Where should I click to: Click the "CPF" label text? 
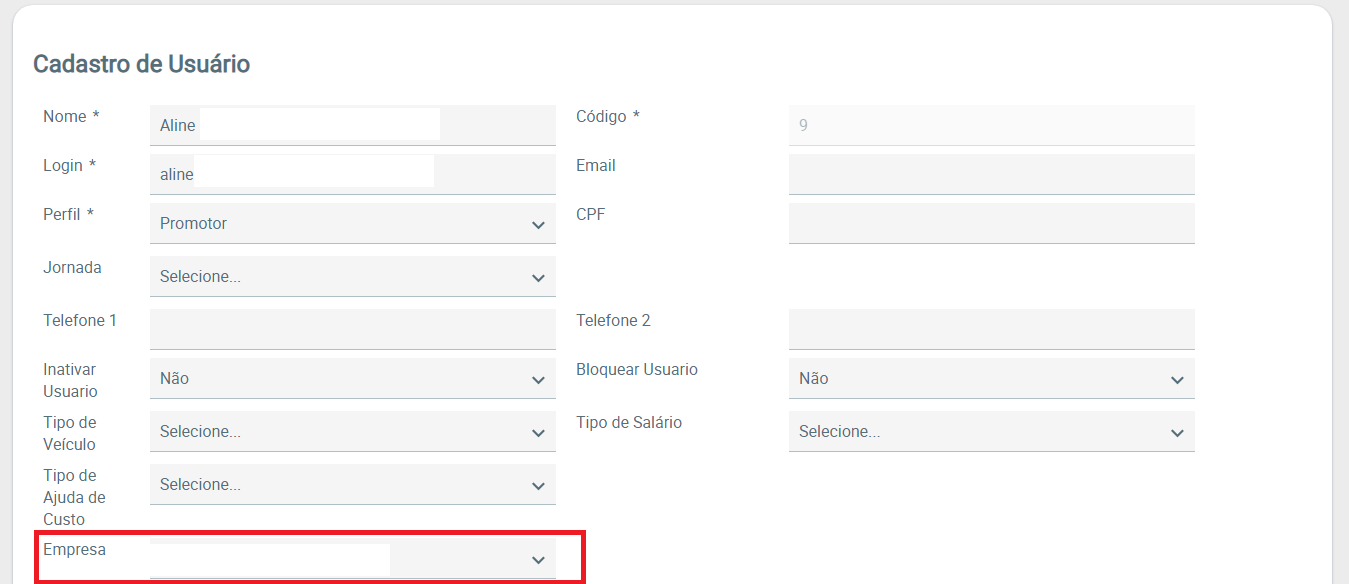click(591, 214)
